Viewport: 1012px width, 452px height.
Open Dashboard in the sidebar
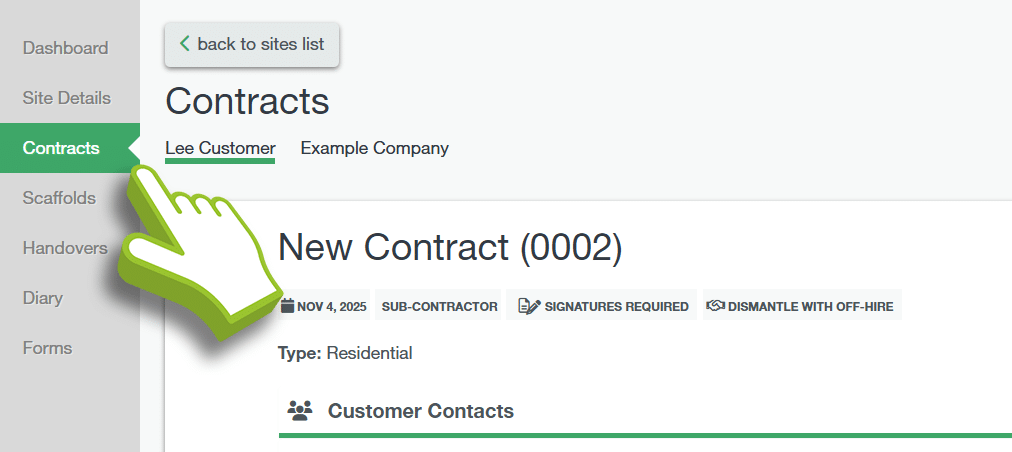pos(65,48)
